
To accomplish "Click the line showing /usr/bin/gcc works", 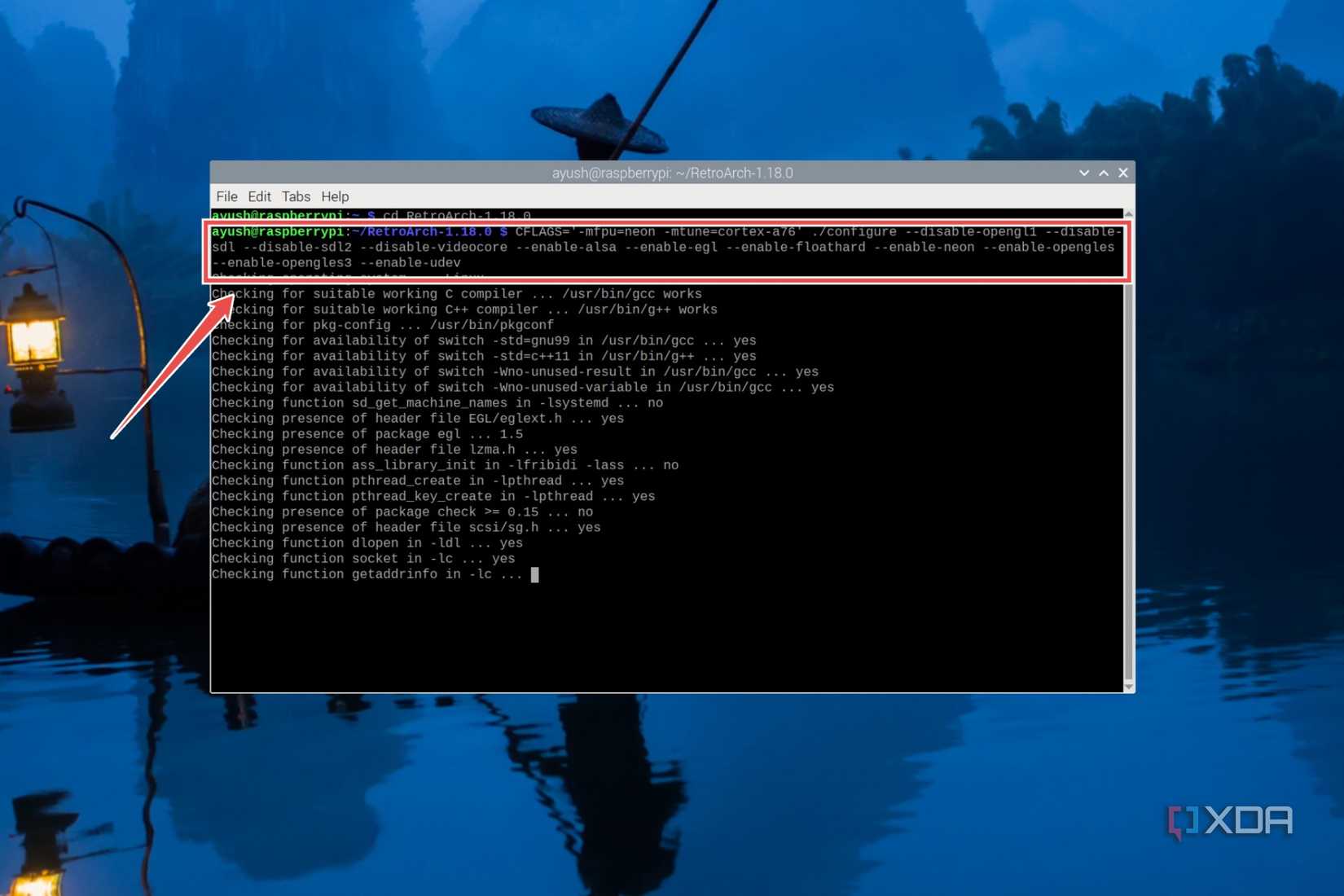I will point(455,293).
